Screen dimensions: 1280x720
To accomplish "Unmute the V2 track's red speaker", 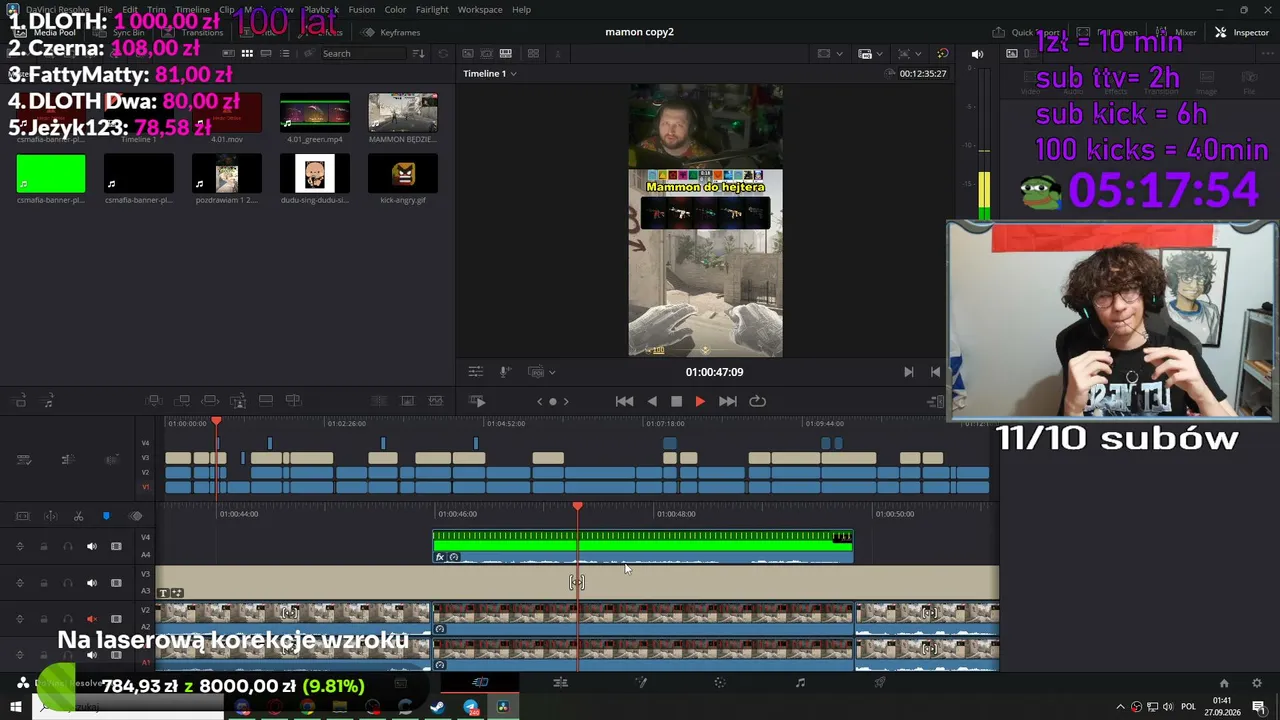I will pyautogui.click(x=92, y=619).
